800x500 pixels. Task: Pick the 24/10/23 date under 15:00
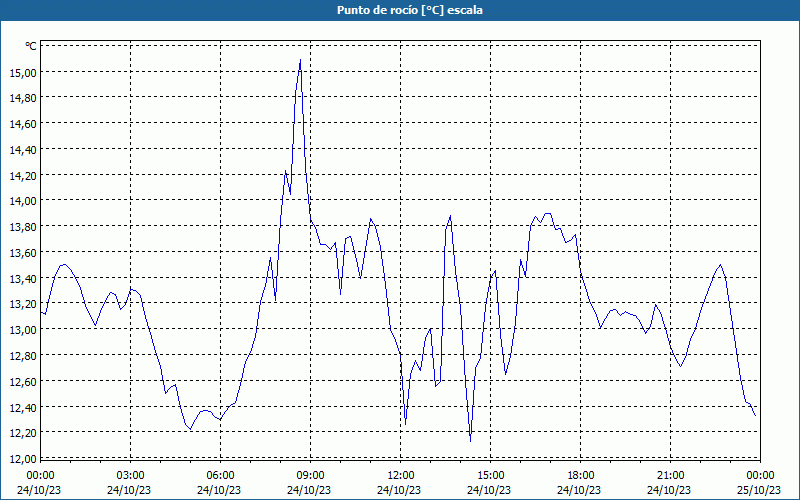[489, 490]
